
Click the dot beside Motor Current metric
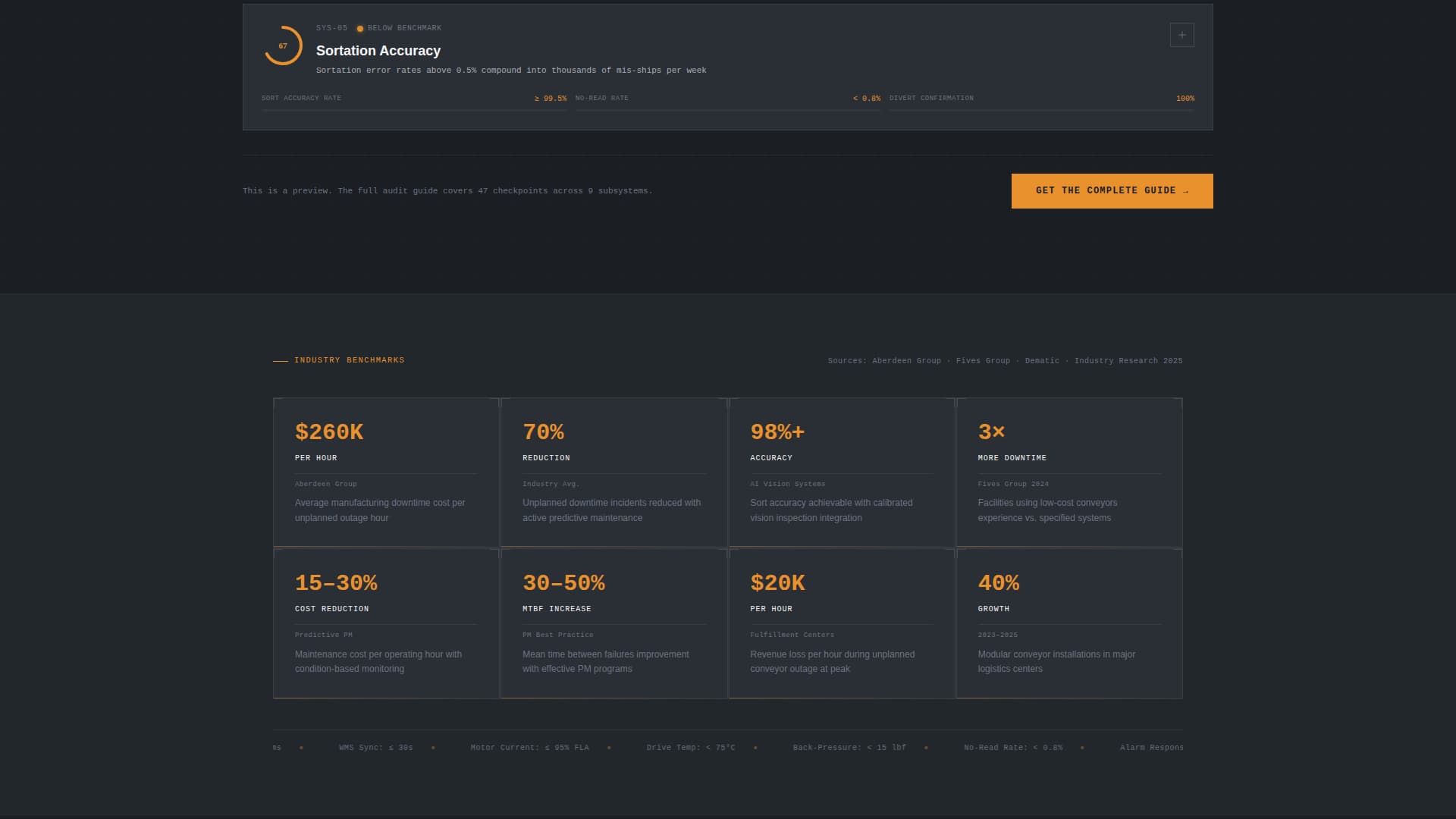point(608,747)
